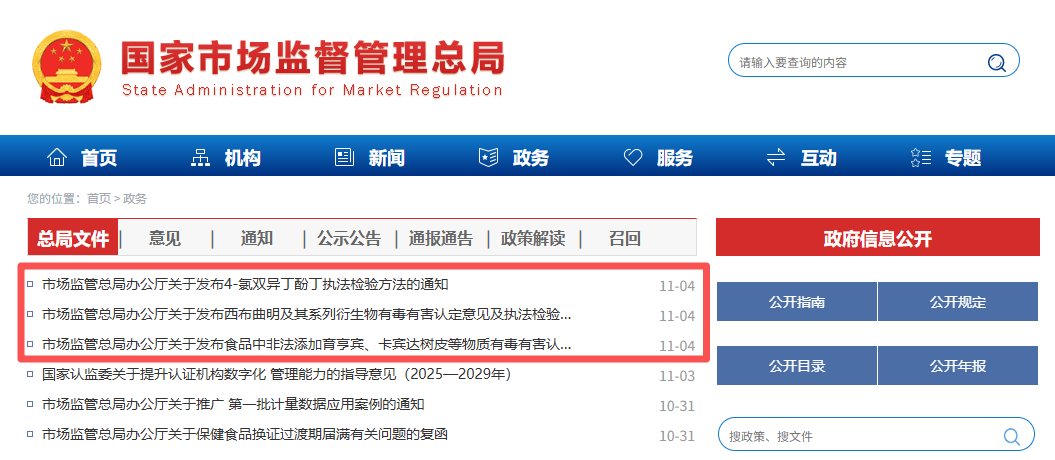Viewport: 1055px width, 460px height.
Task: Open 国家认监委 certification digitalization guidance link
Action: [276, 375]
